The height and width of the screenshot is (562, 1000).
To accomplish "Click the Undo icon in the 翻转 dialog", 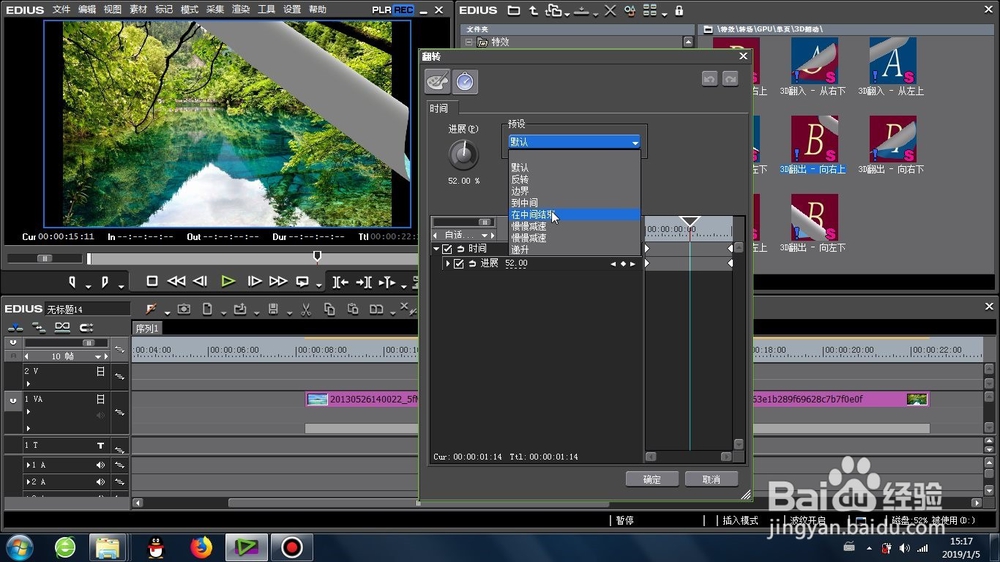I will (x=709, y=78).
